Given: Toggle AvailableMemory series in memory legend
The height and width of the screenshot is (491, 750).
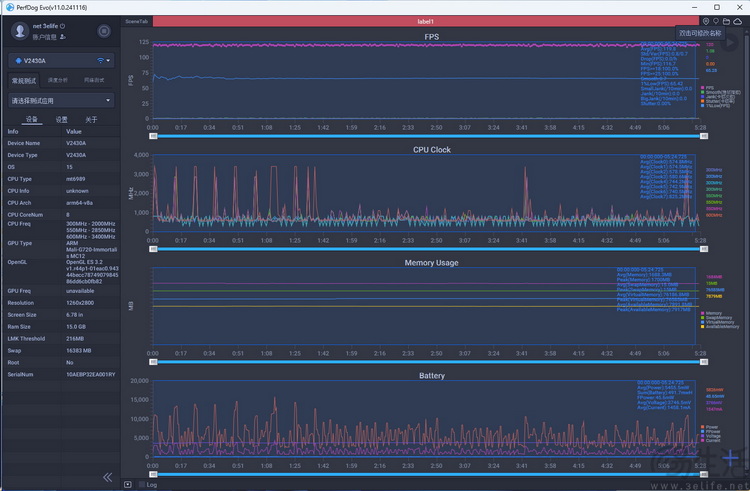Looking at the screenshot, I should click(x=720, y=327).
